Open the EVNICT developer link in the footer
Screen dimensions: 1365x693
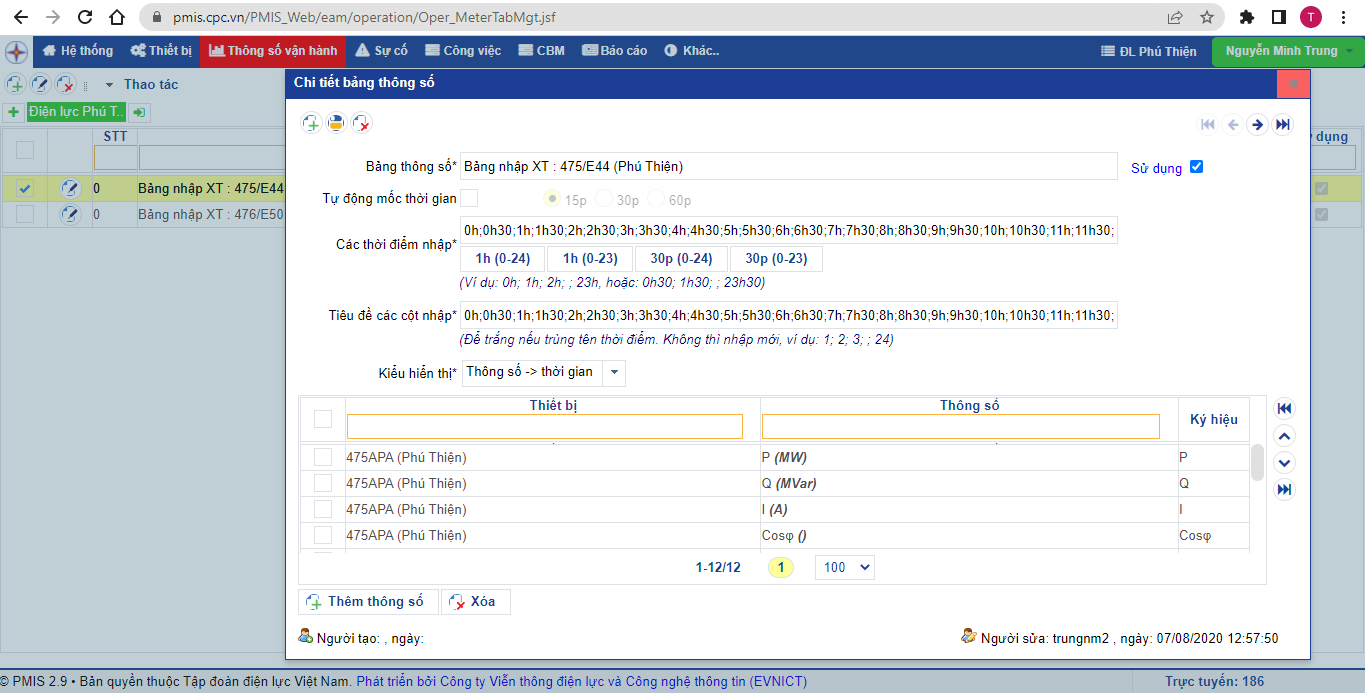(582, 682)
